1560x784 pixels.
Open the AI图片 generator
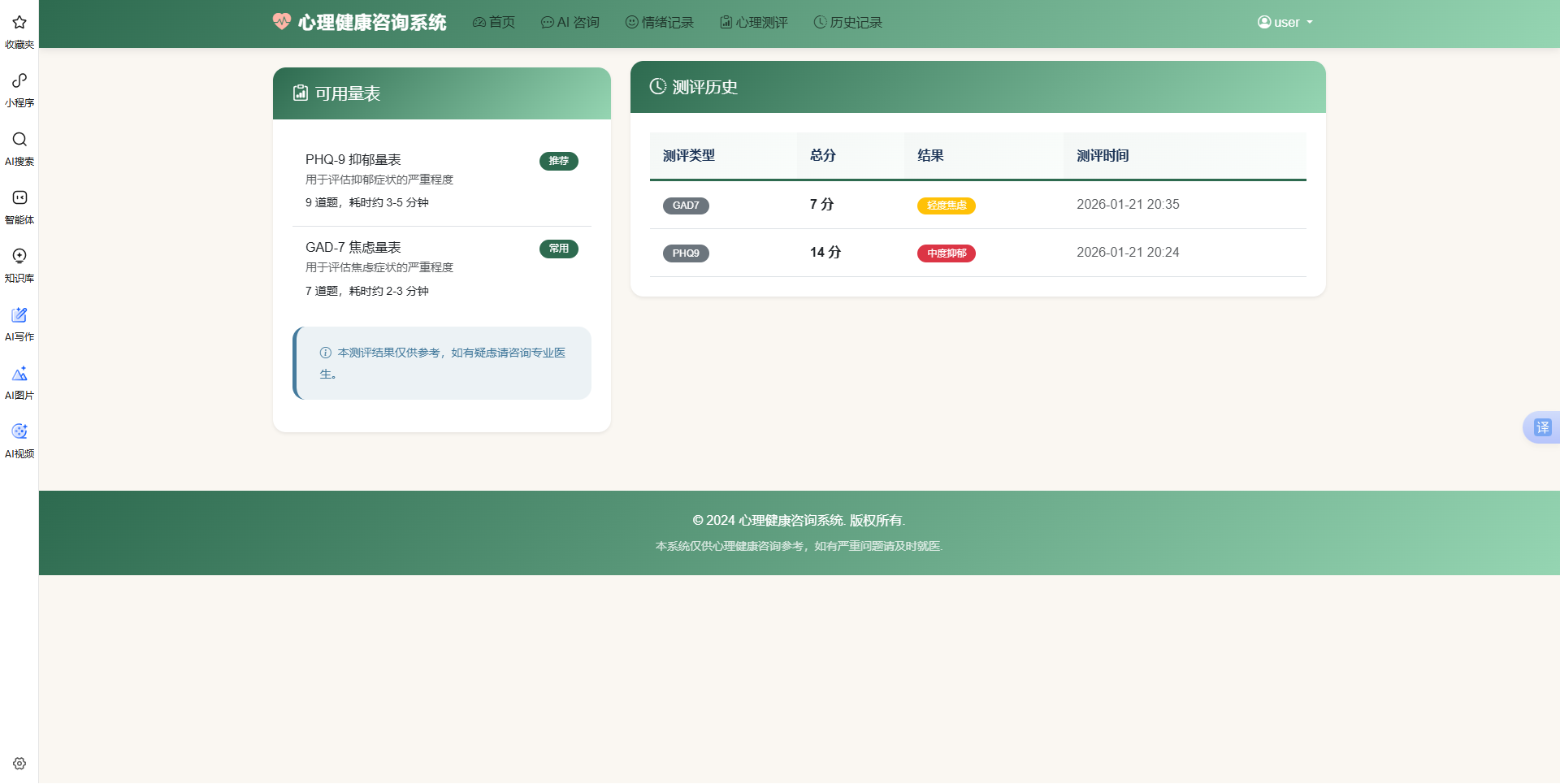[x=19, y=381]
